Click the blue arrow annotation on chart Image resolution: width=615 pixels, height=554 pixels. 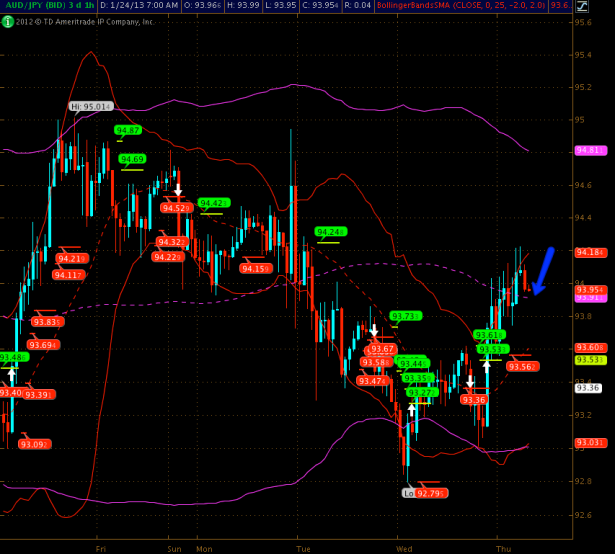(543, 271)
